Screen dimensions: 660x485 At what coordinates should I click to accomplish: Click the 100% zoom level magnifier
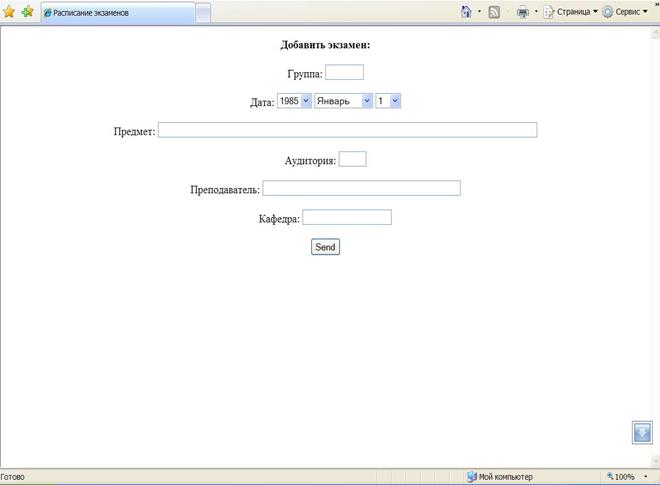[611, 477]
